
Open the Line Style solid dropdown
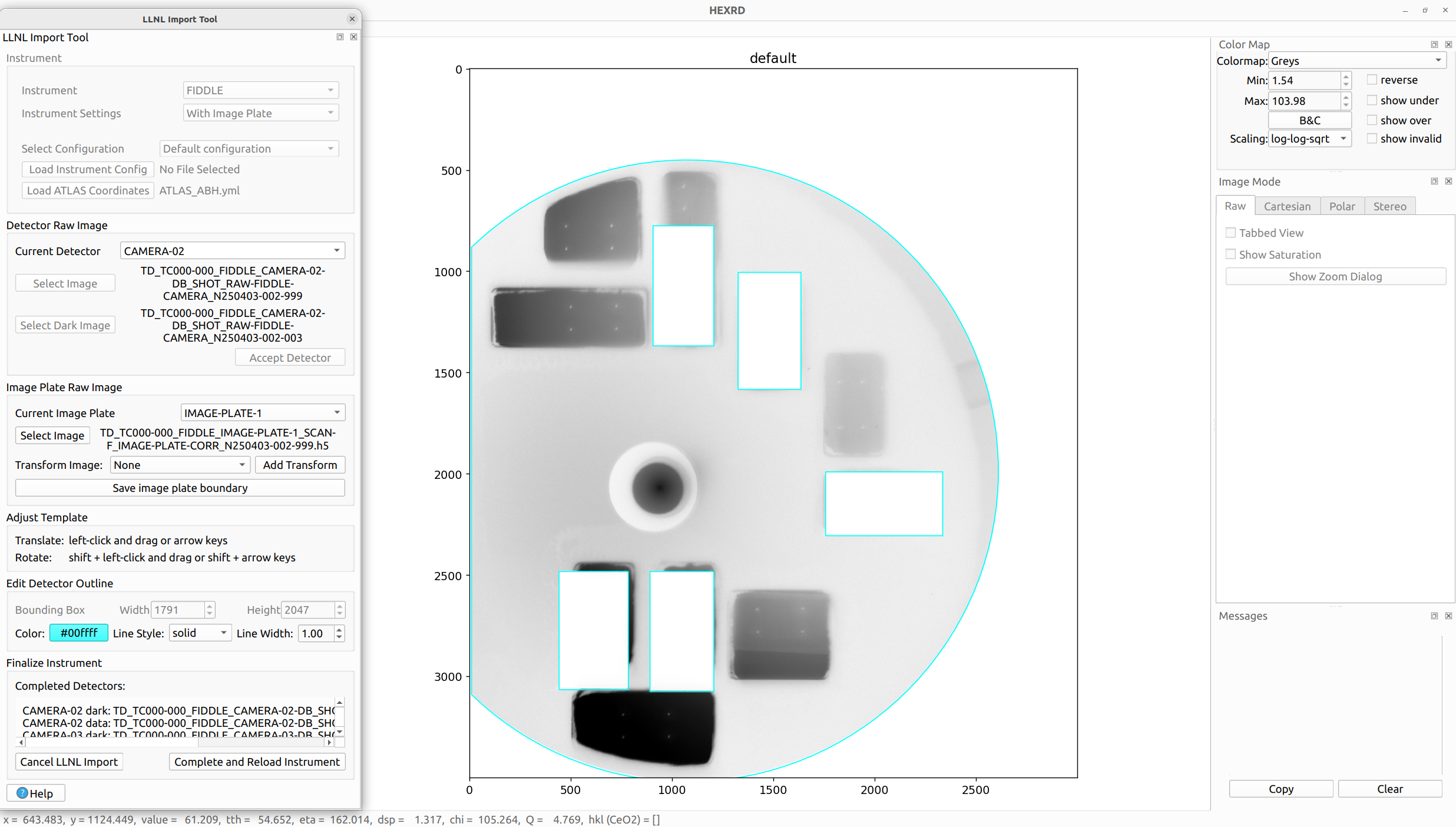(200, 633)
